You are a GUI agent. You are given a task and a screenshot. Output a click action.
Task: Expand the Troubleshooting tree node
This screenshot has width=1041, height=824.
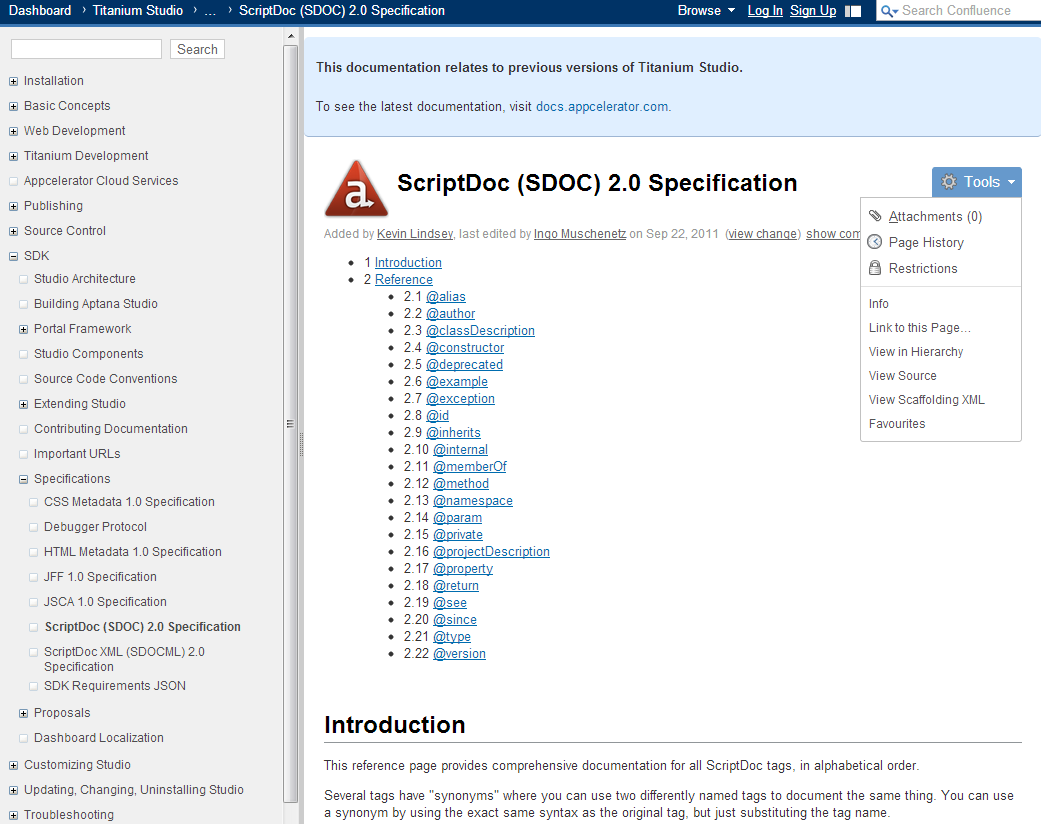pos(13,815)
